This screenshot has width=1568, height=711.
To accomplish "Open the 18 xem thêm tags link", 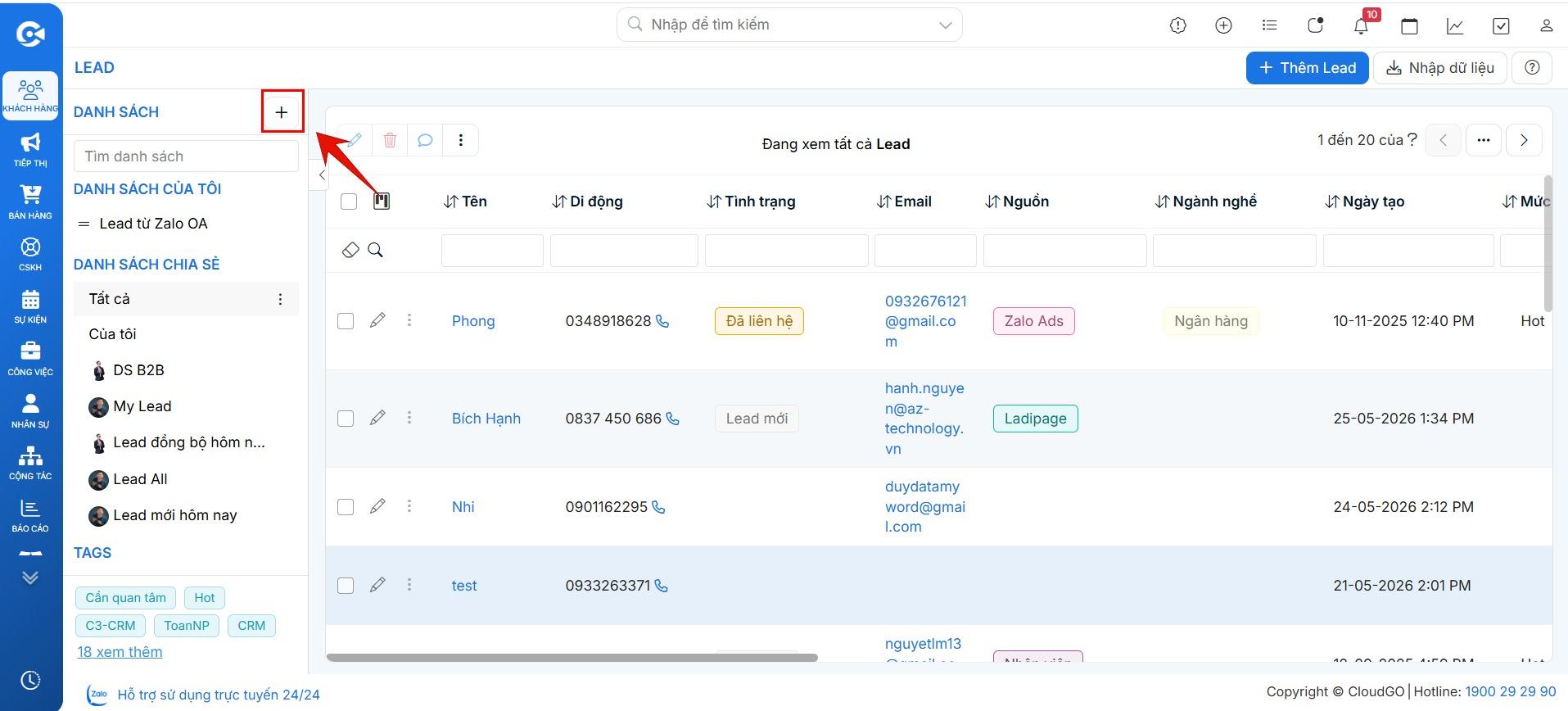I will 120,652.
